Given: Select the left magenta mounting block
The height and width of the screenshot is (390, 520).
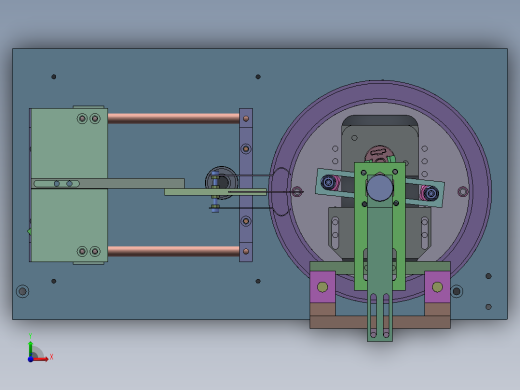Looking at the screenshot, I should click(322, 287).
